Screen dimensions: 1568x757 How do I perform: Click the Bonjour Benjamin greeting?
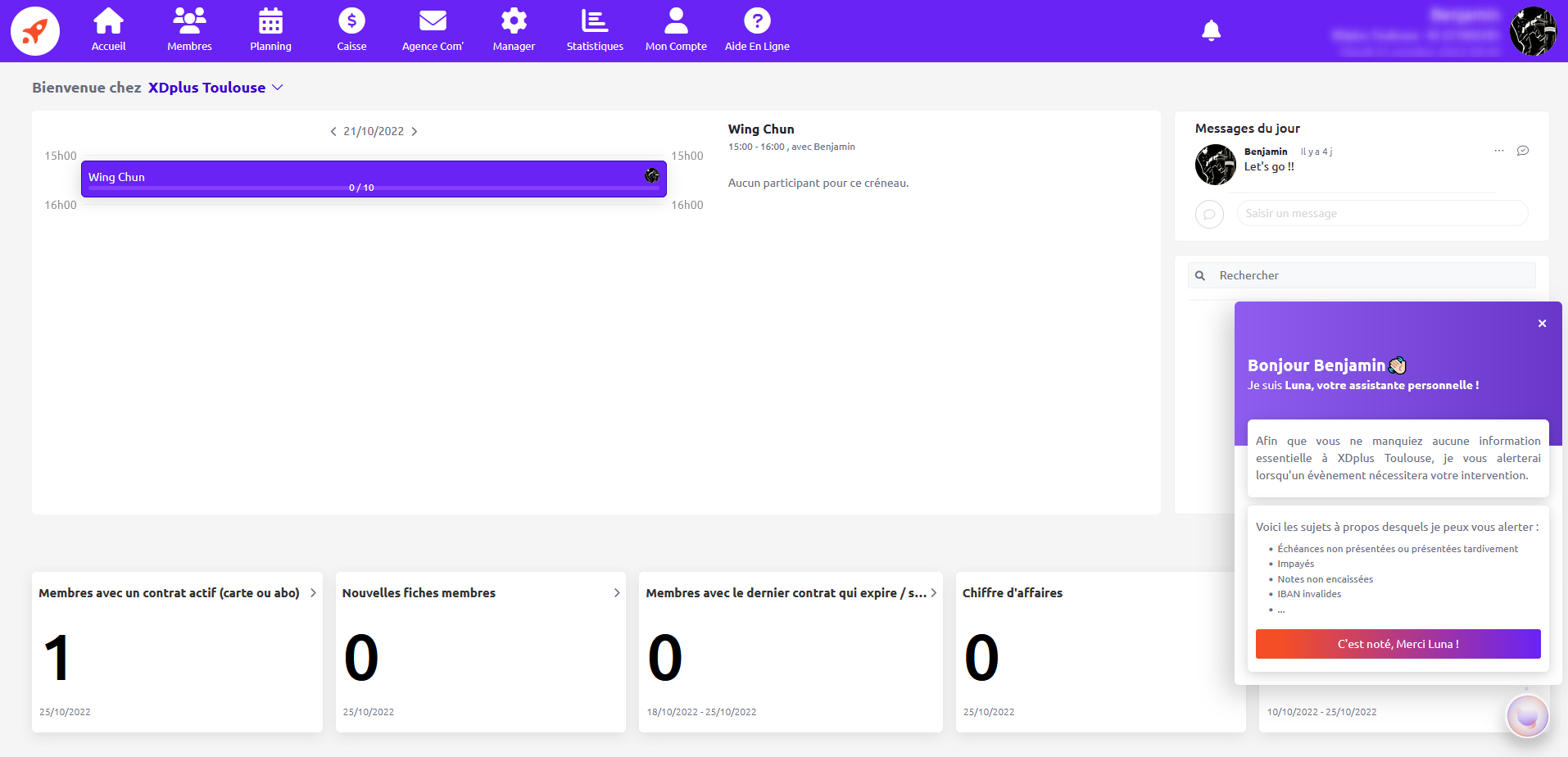pos(1326,365)
